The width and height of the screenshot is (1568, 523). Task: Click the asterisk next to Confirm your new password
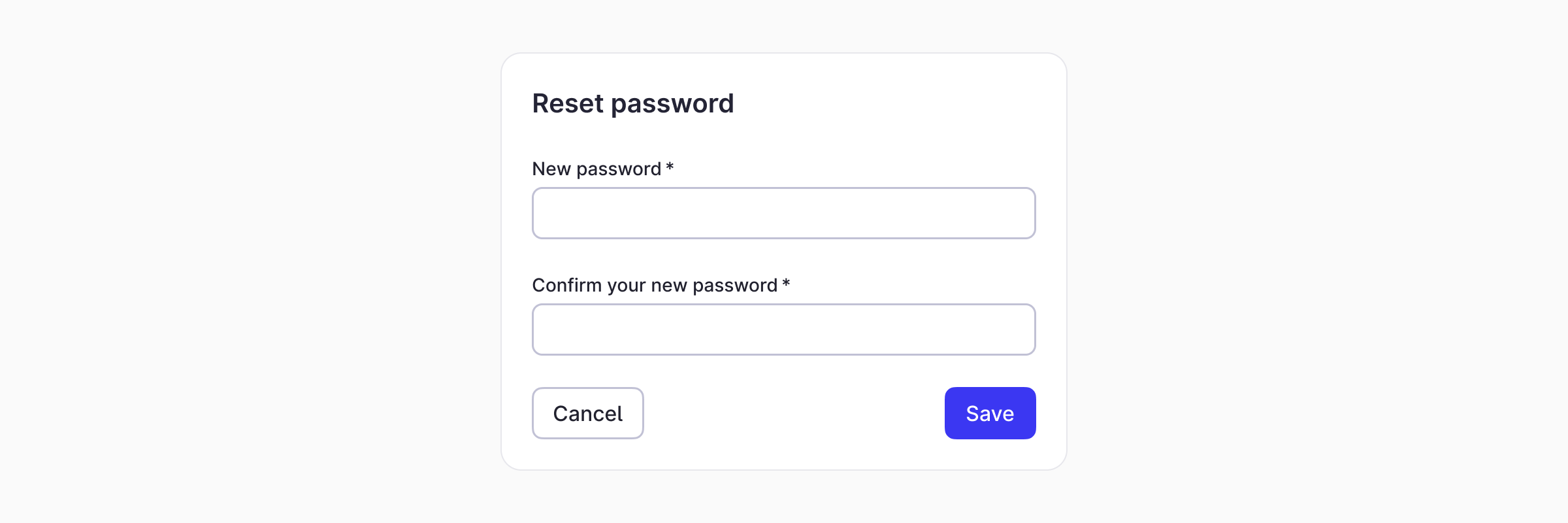pos(787,285)
